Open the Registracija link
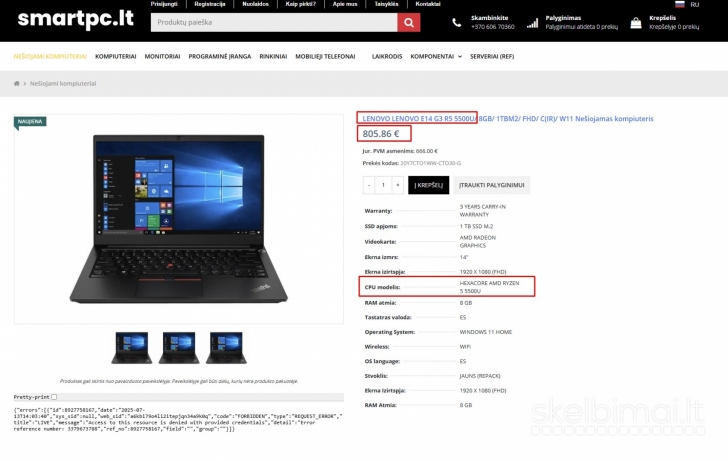 (x=209, y=4)
